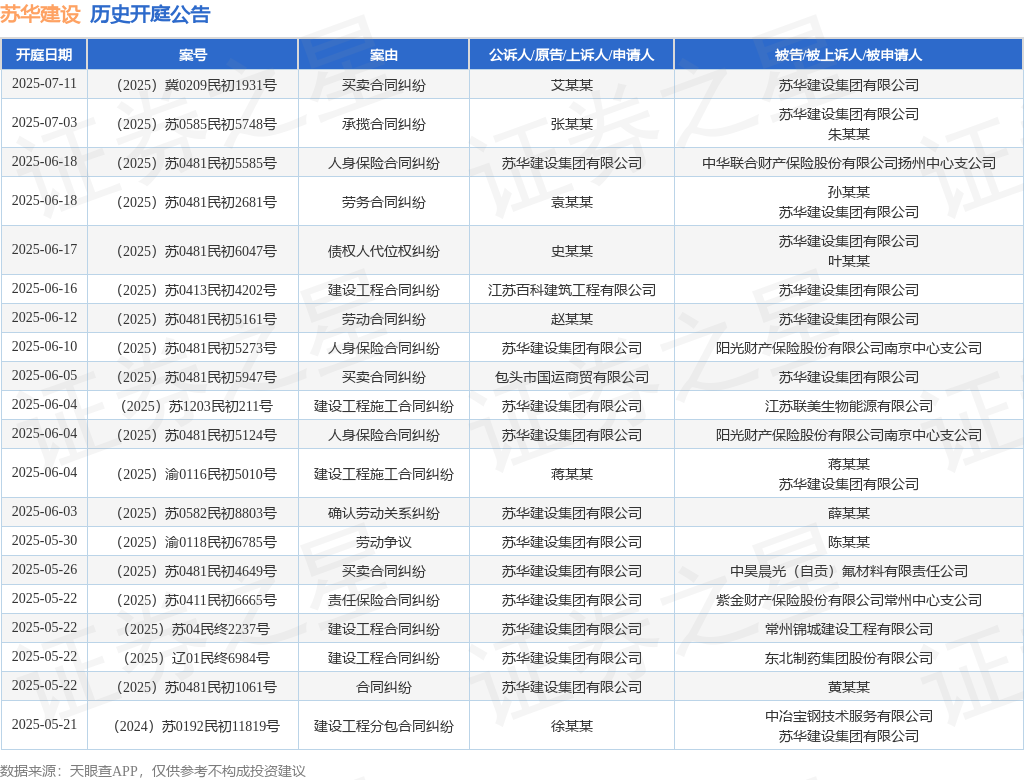Click the date 2025-05-21

click(44, 724)
